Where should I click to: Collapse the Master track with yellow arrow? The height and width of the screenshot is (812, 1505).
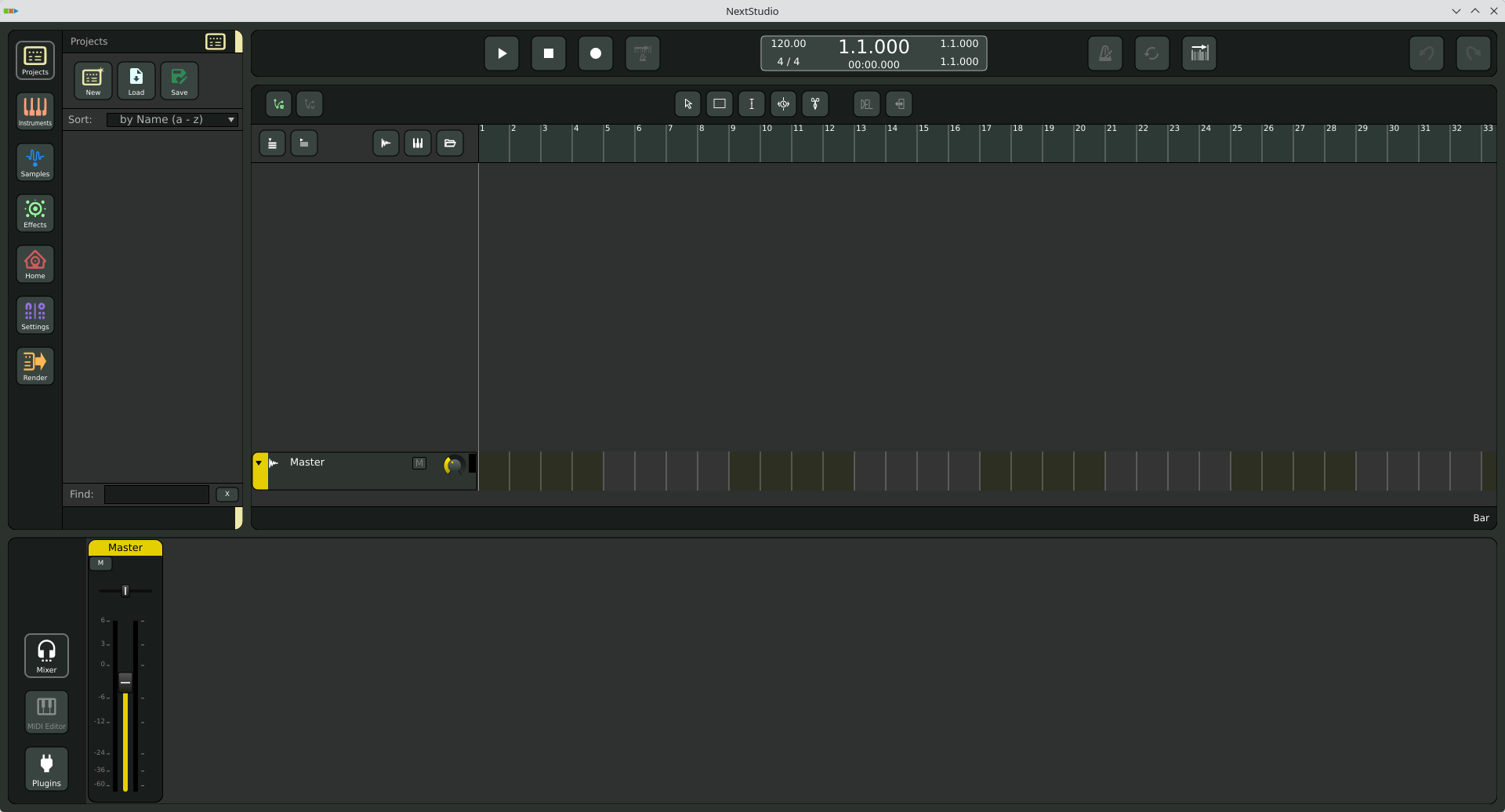tap(259, 462)
